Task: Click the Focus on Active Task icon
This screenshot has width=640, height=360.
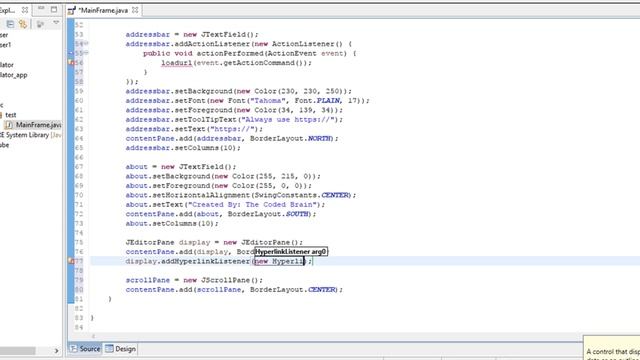Action: point(40,24)
